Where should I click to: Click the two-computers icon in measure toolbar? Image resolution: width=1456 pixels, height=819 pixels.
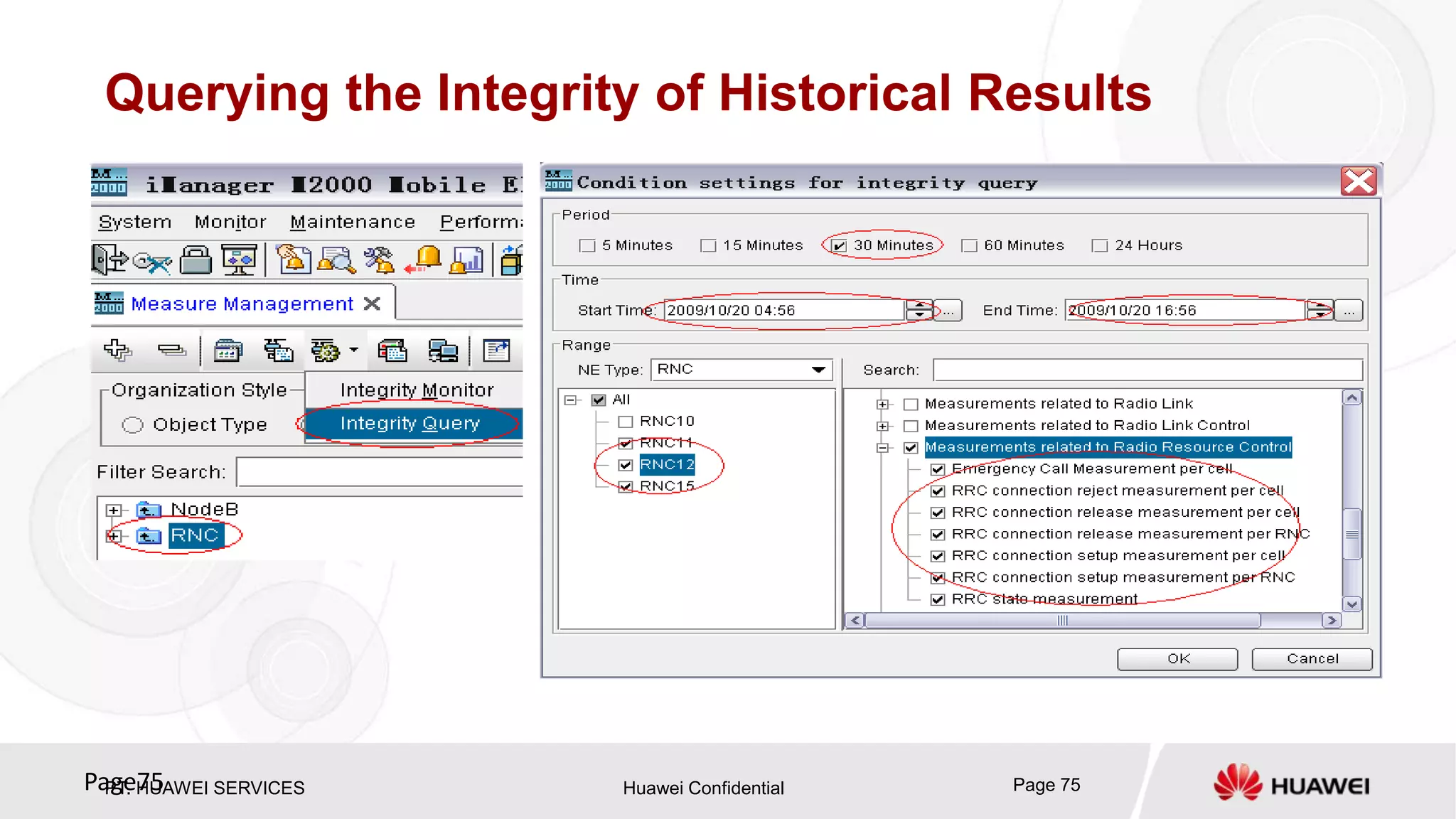[x=443, y=350]
